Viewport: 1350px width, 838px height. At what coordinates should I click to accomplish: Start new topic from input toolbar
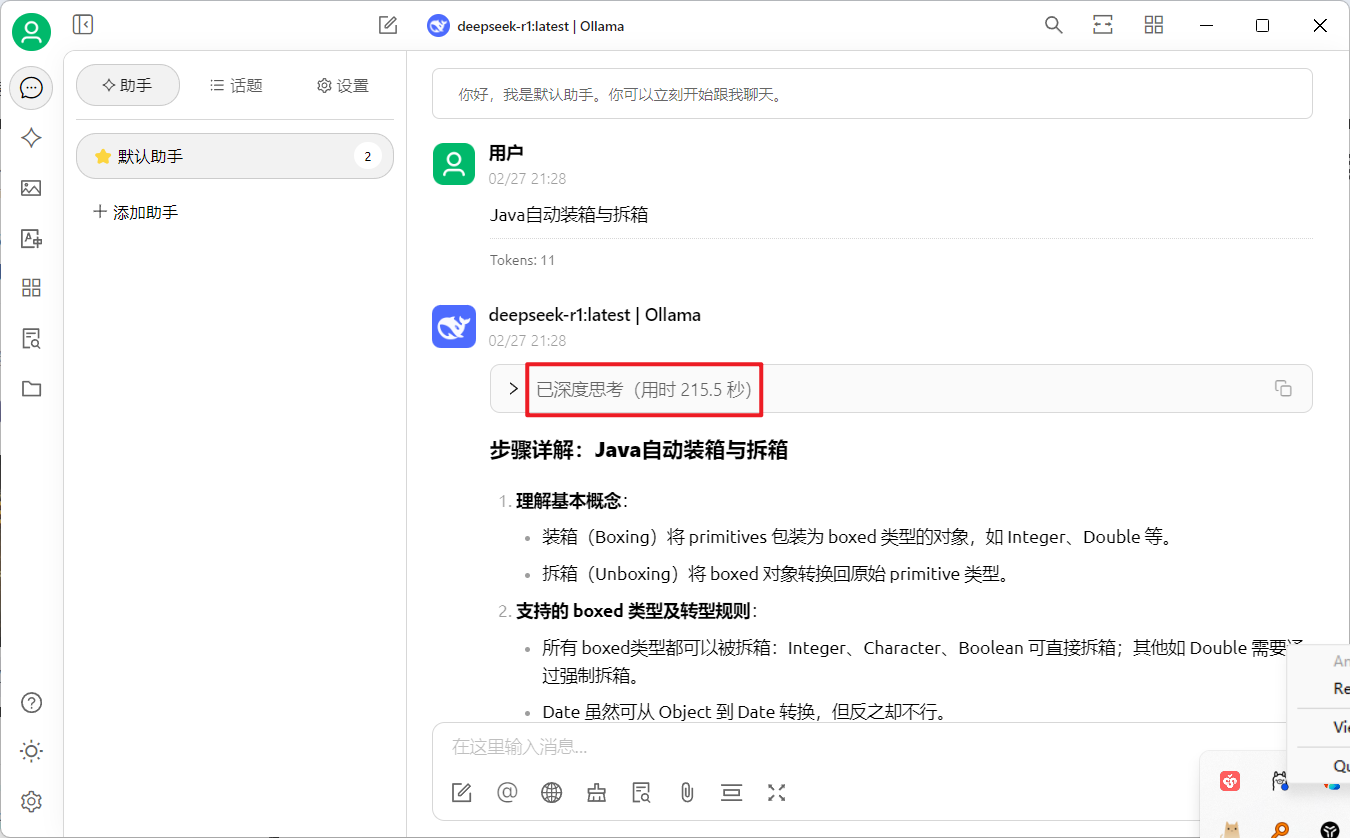461,793
